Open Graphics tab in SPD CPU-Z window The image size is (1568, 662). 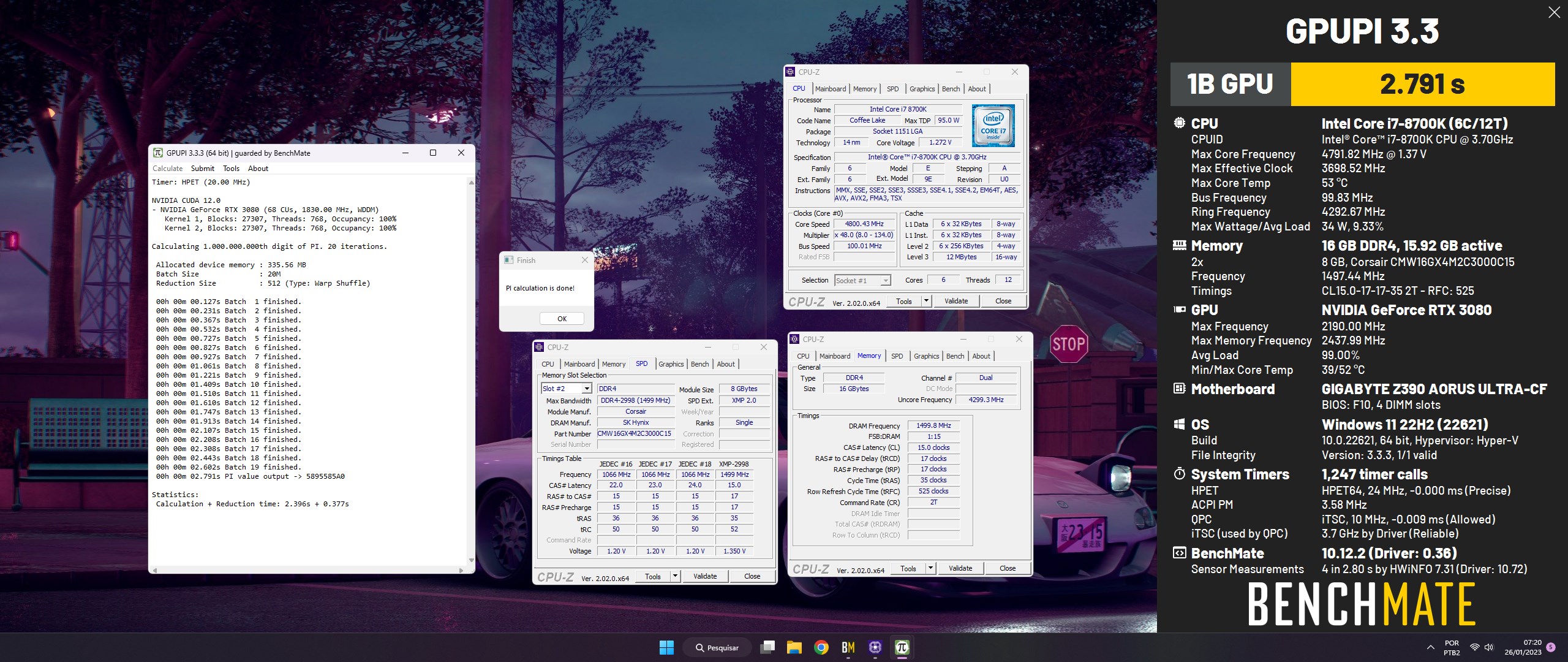(x=671, y=364)
